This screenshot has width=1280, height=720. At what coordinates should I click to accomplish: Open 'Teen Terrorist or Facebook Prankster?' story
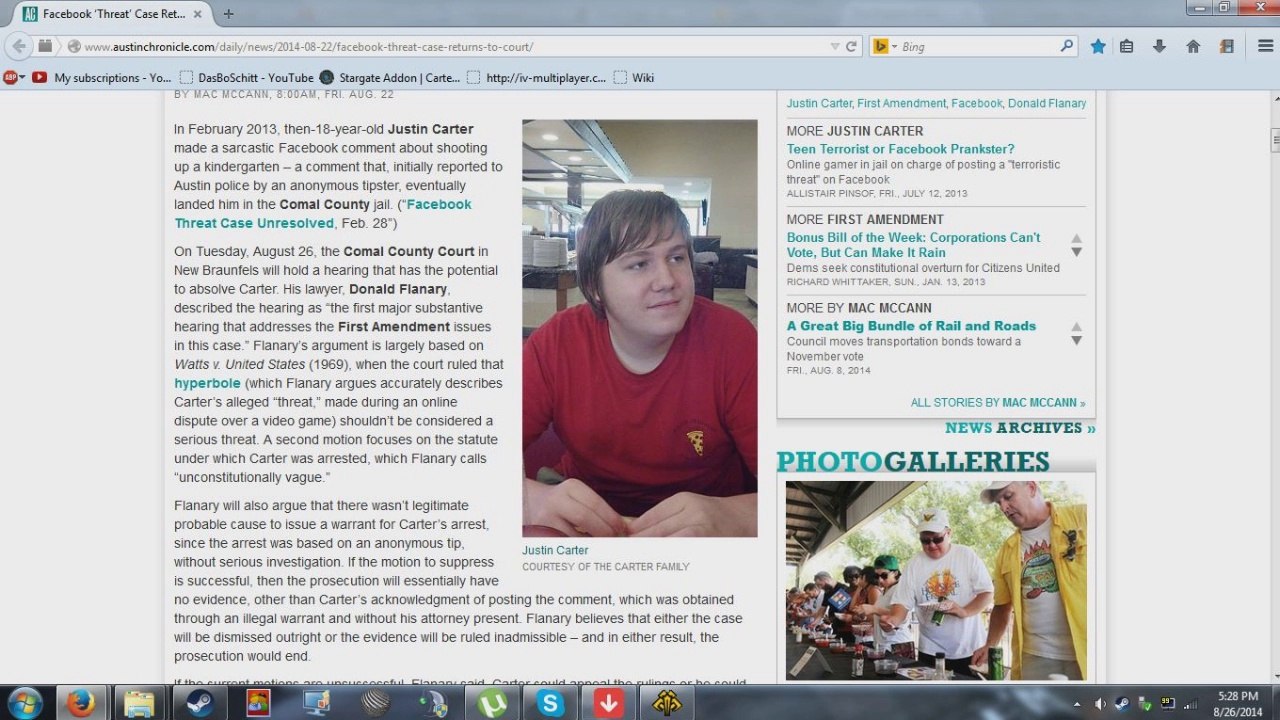900,149
